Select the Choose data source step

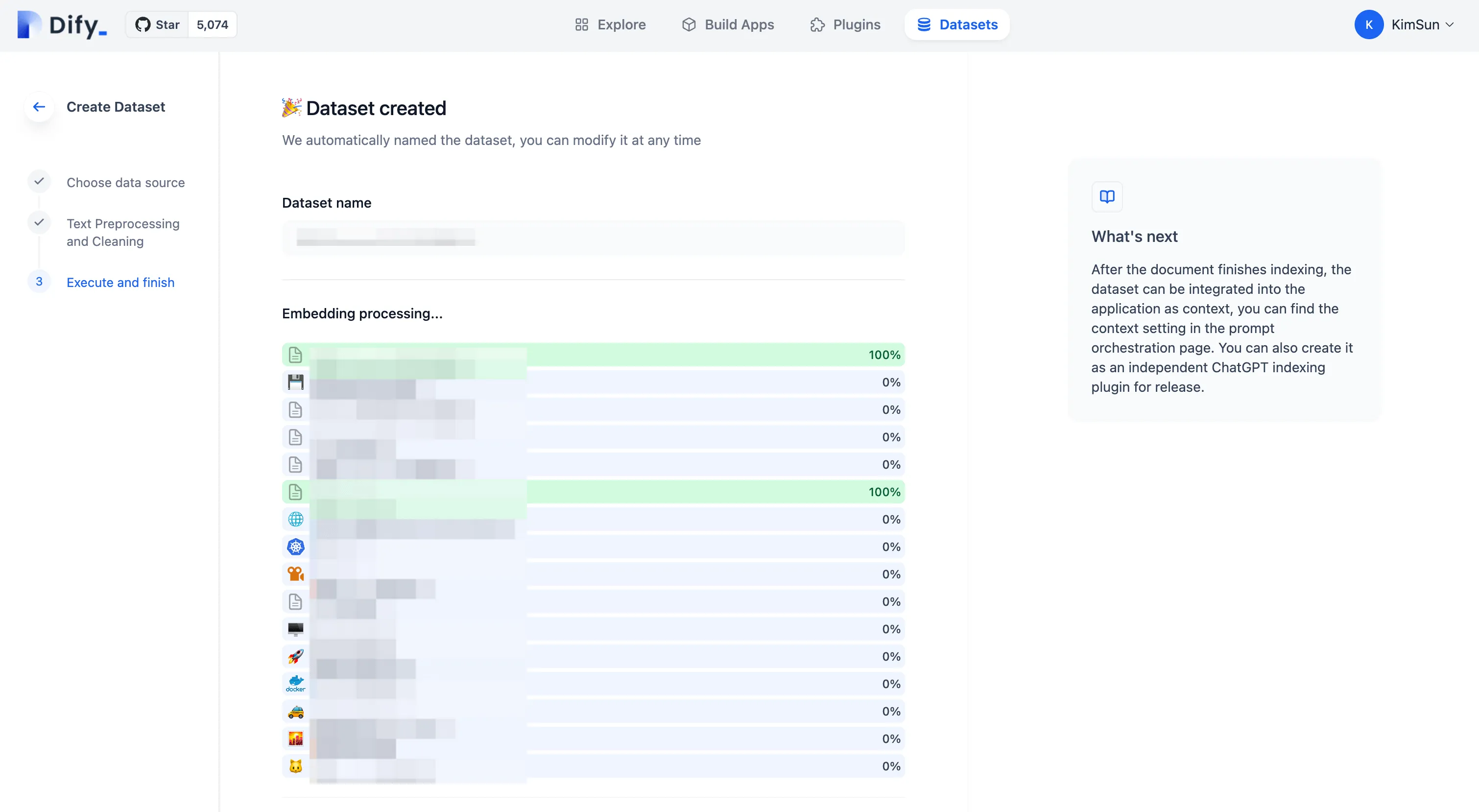pos(125,183)
